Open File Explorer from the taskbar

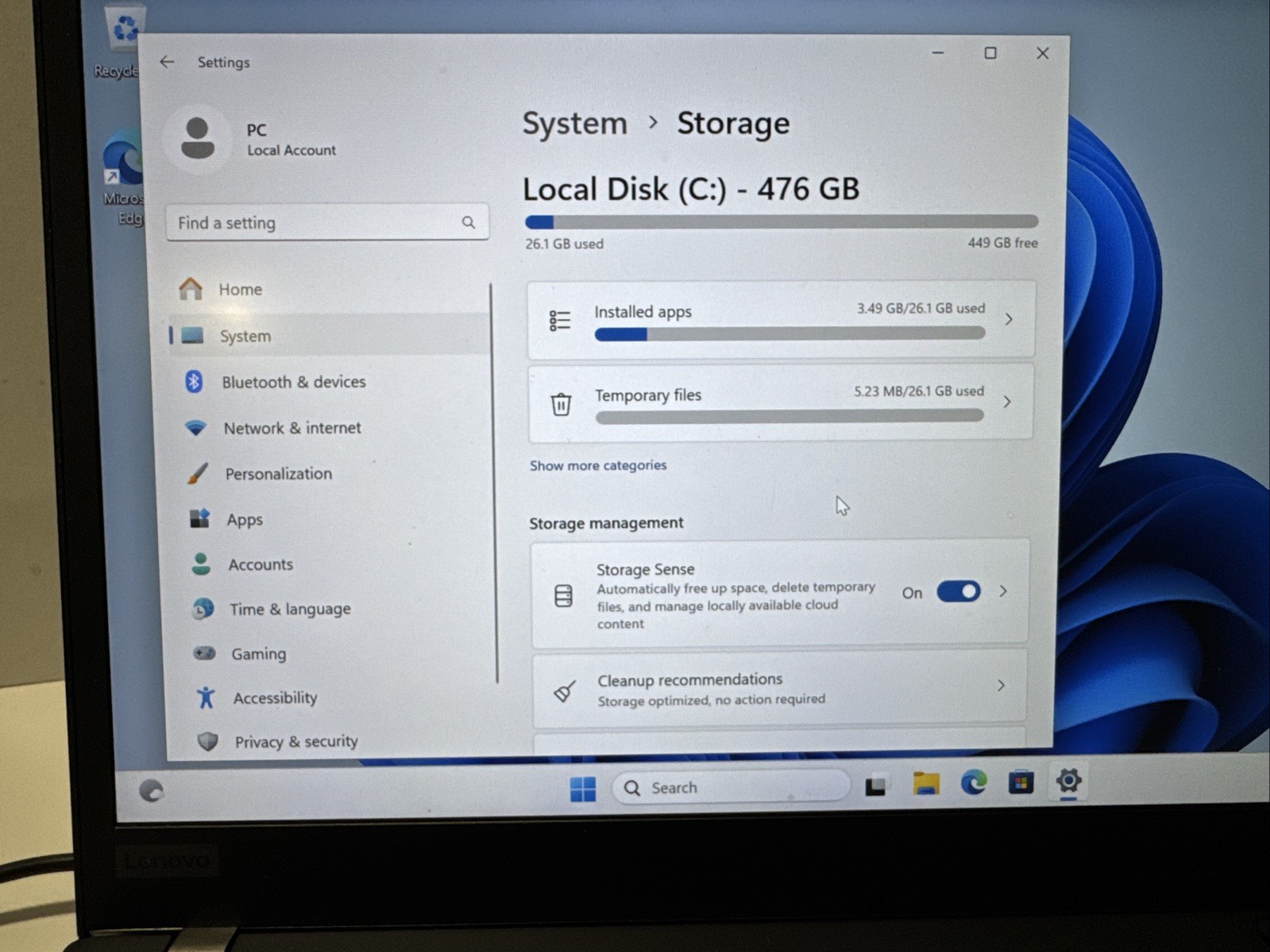(x=926, y=784)
